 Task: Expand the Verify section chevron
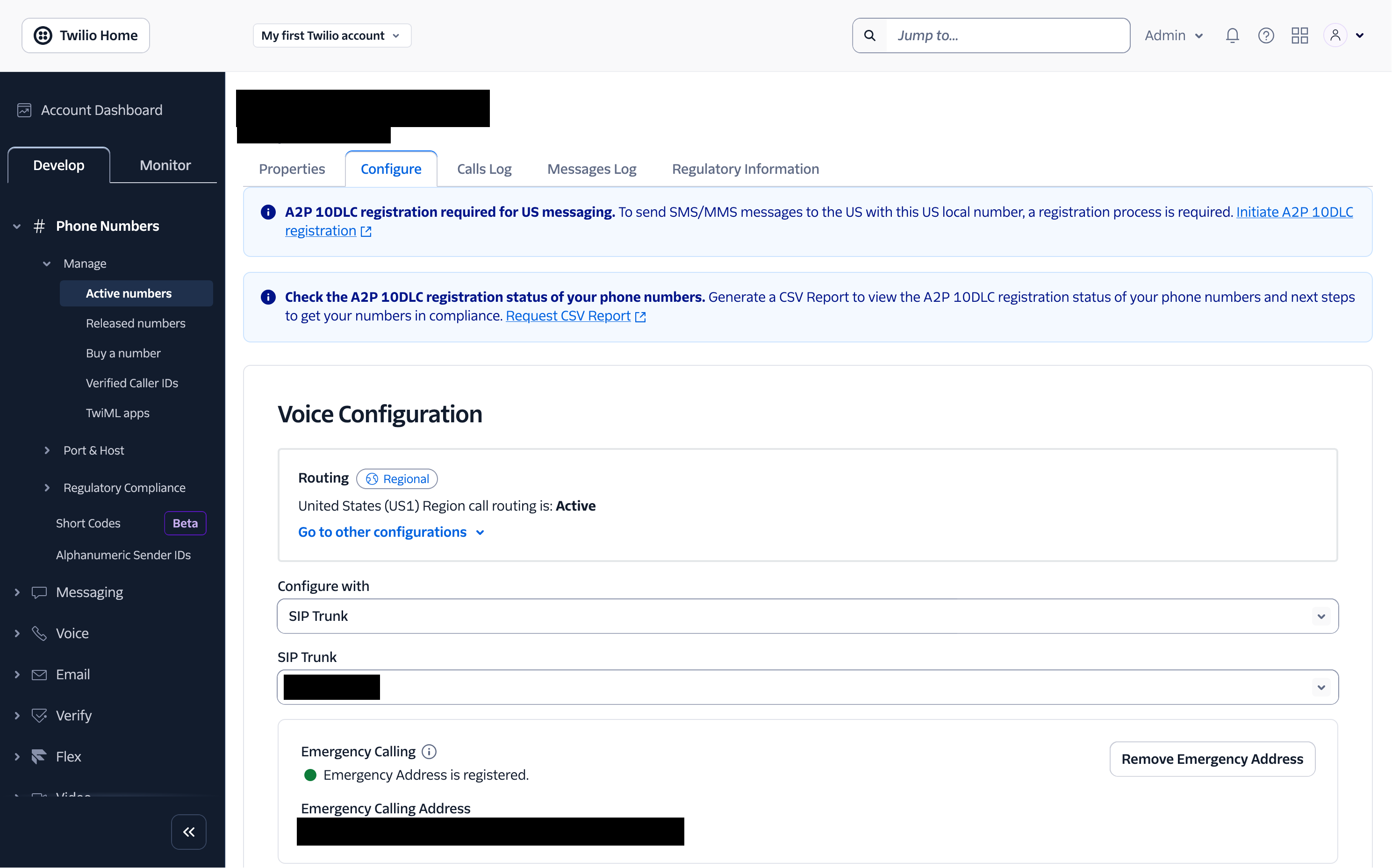pyautogui.click(x=17, y=715)
